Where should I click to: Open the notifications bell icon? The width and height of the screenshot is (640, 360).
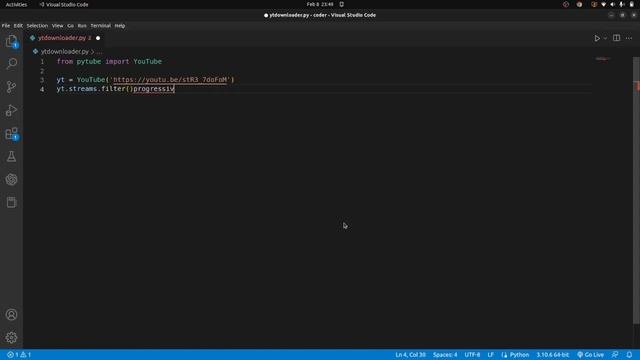pyautogui.click(x=629, y=355)
